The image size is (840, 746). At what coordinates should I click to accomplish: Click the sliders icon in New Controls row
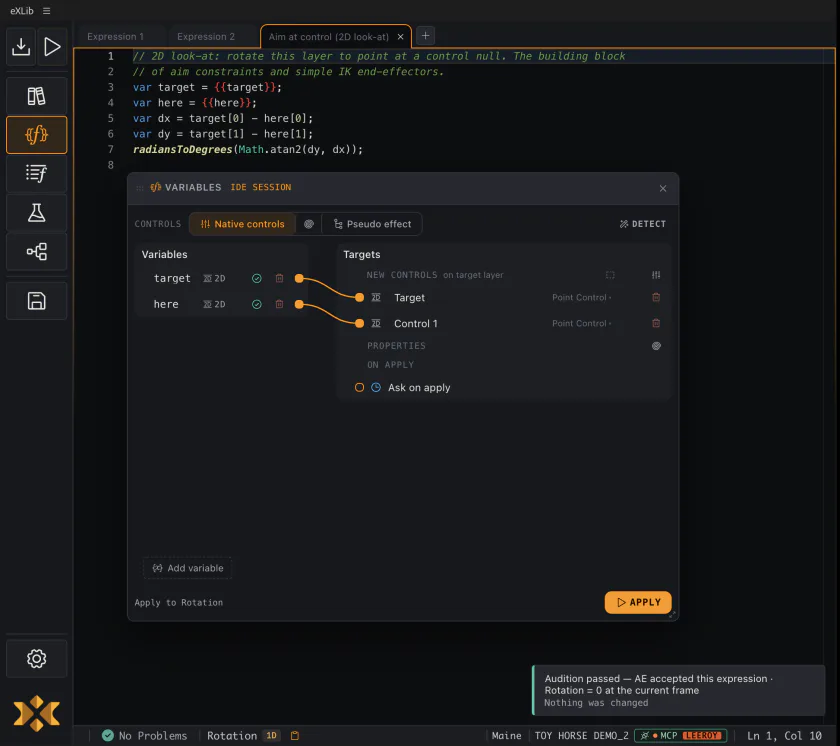point(656,275)
